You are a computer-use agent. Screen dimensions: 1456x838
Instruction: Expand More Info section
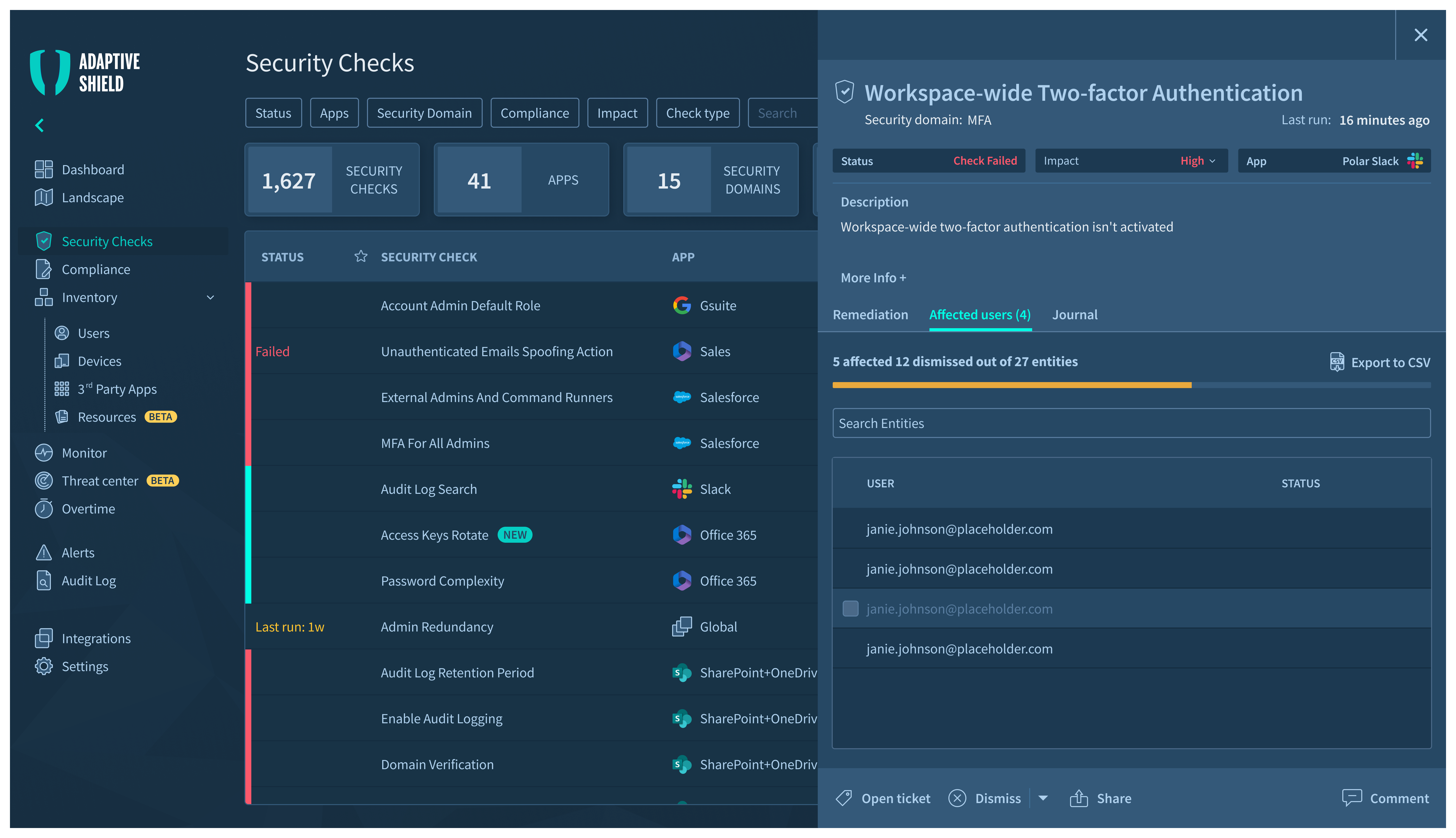tap(873, 278)
